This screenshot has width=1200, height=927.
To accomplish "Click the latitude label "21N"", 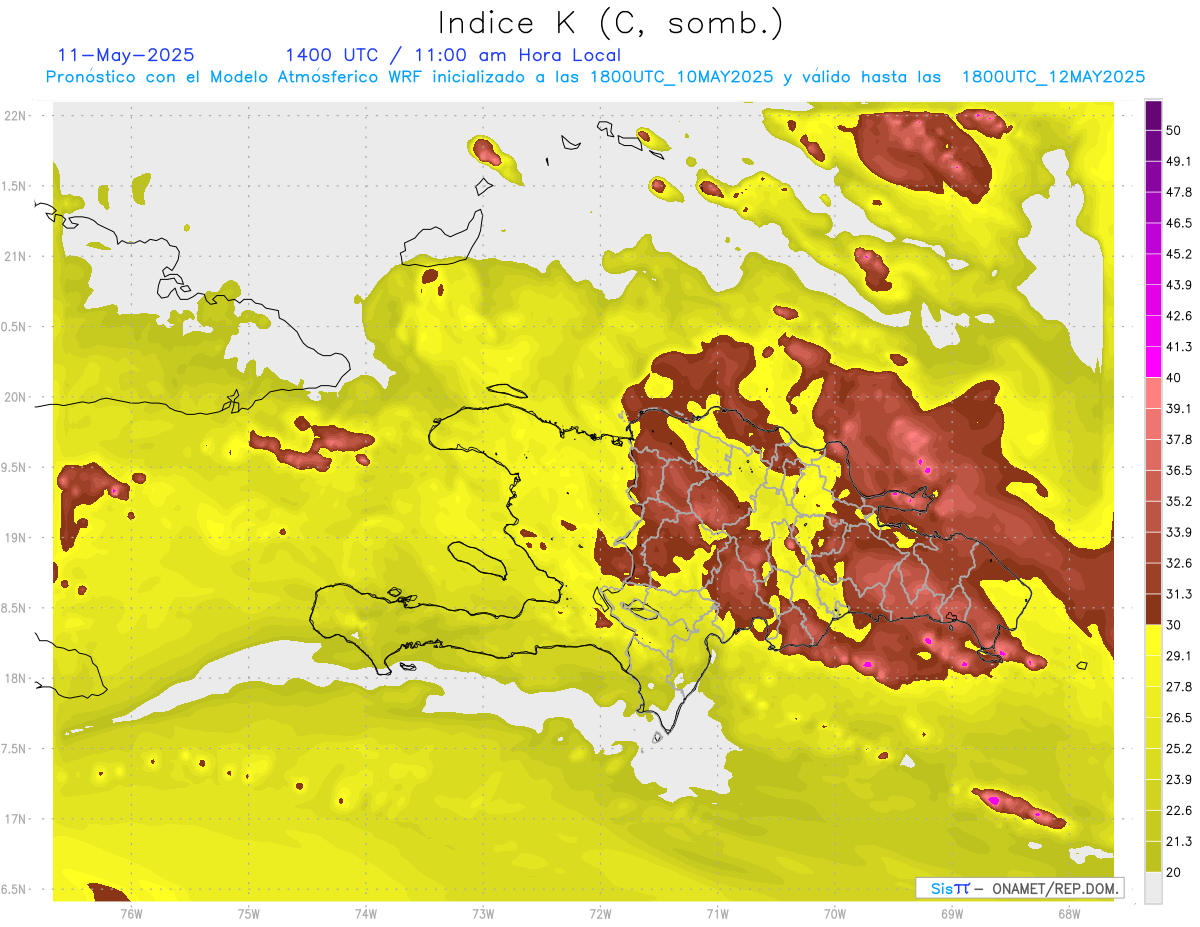I will coord(17,256).
